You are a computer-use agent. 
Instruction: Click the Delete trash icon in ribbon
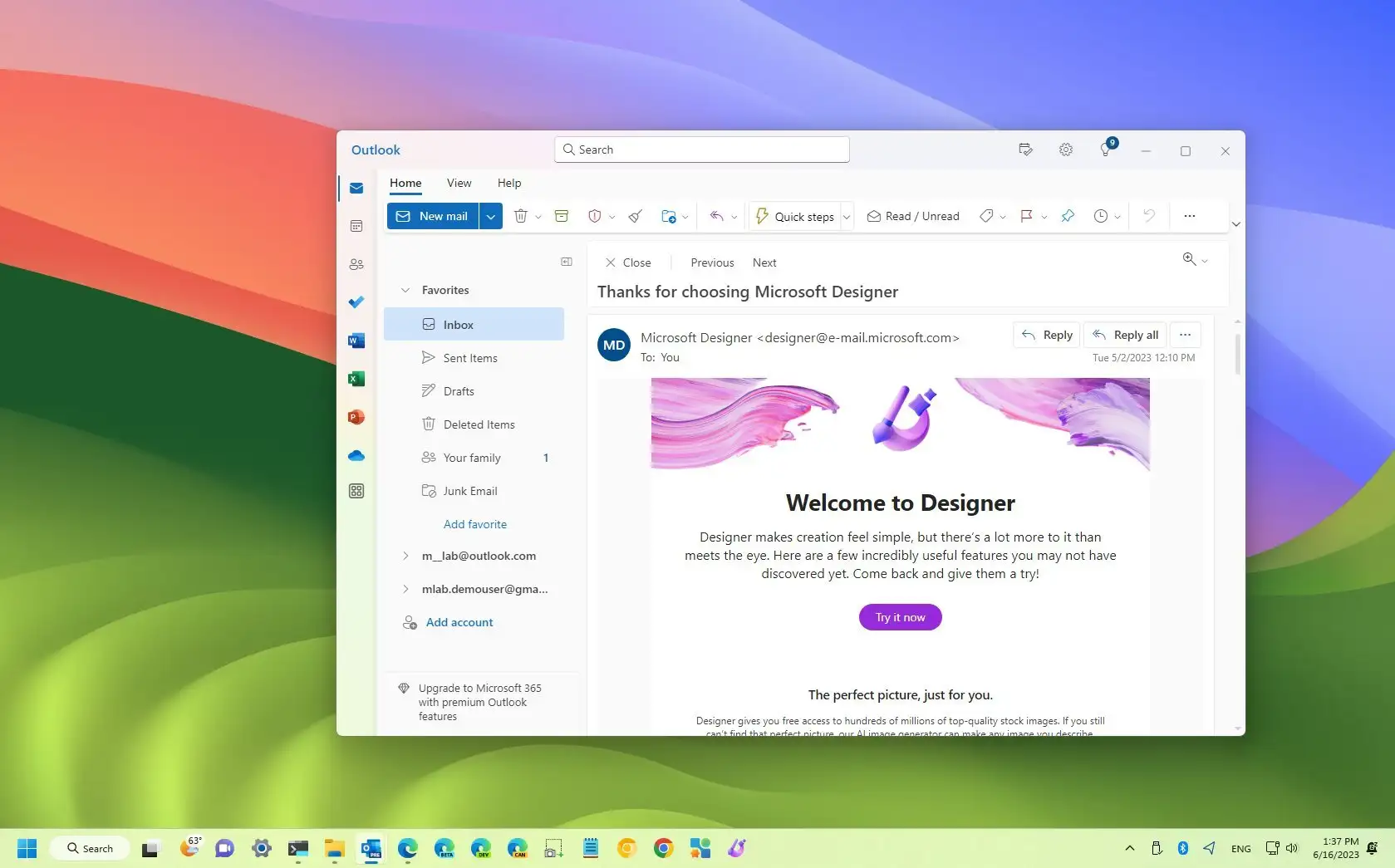pyautogui.click(x=521, y=216)
